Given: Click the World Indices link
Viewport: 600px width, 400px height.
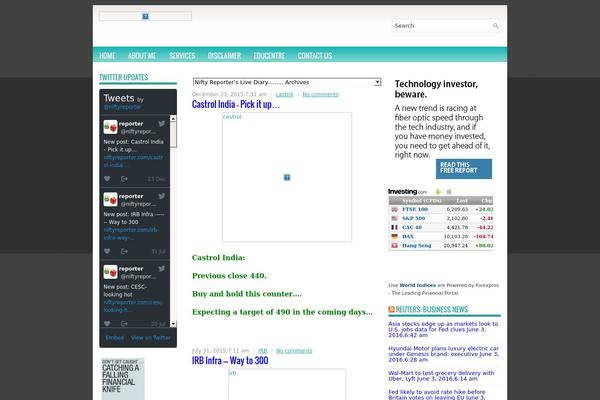Looking at the screenshot, I should point(417,286).
